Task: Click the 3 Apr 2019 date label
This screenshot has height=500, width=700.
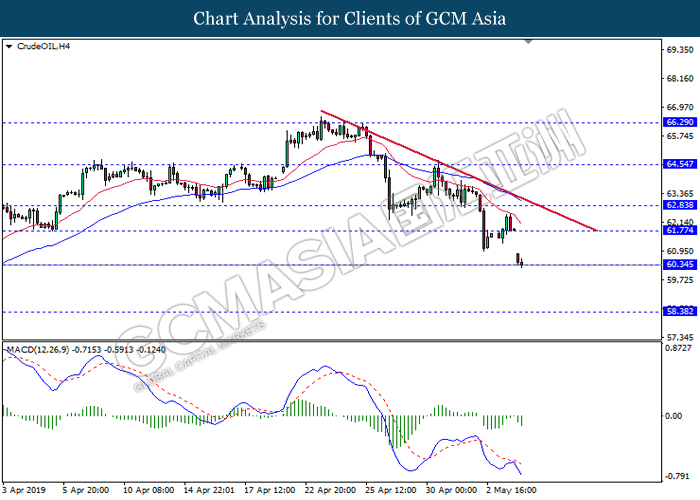Action: click(24, 490)
